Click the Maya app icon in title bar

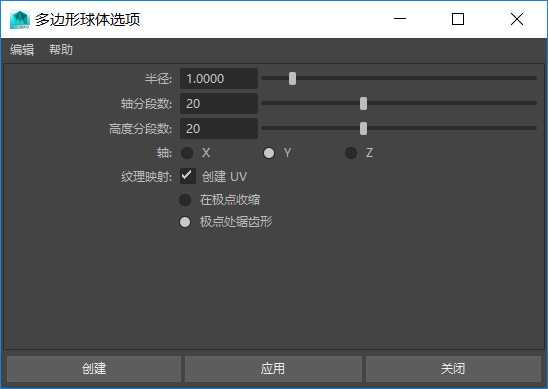click(x=20, y=20)
